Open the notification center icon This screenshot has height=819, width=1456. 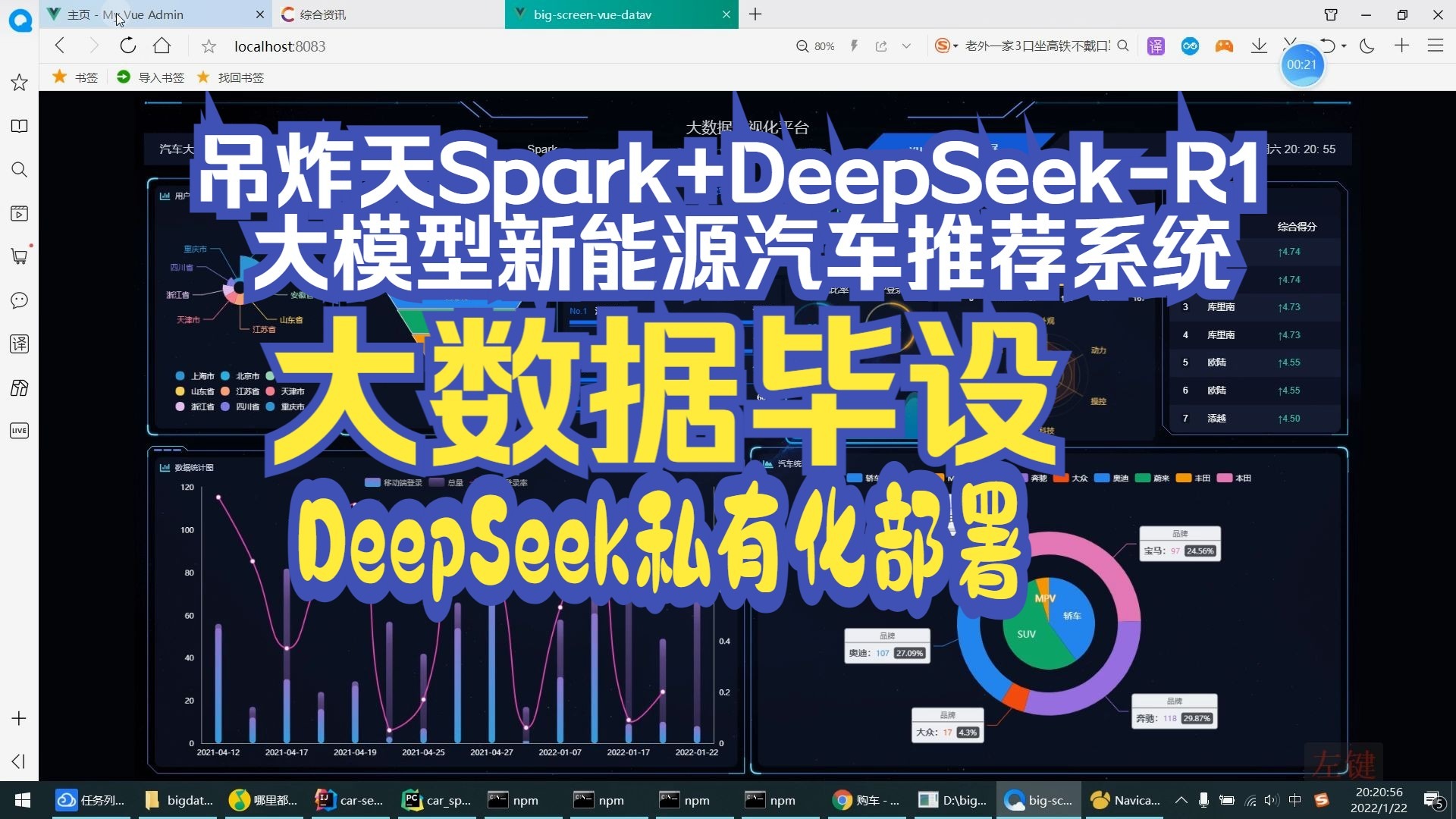click(1434, 800)
